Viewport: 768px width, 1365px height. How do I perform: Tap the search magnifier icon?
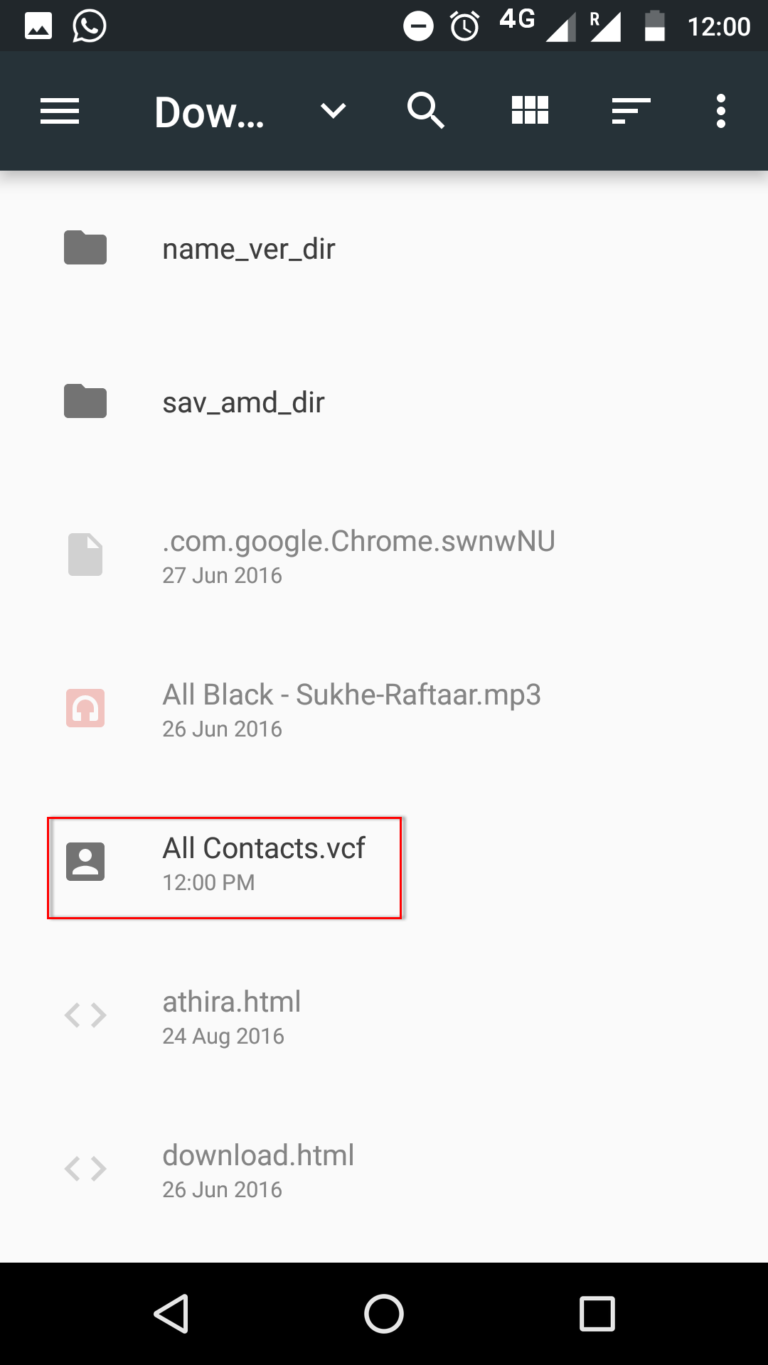pyautogui.click(x=425, y=112)
